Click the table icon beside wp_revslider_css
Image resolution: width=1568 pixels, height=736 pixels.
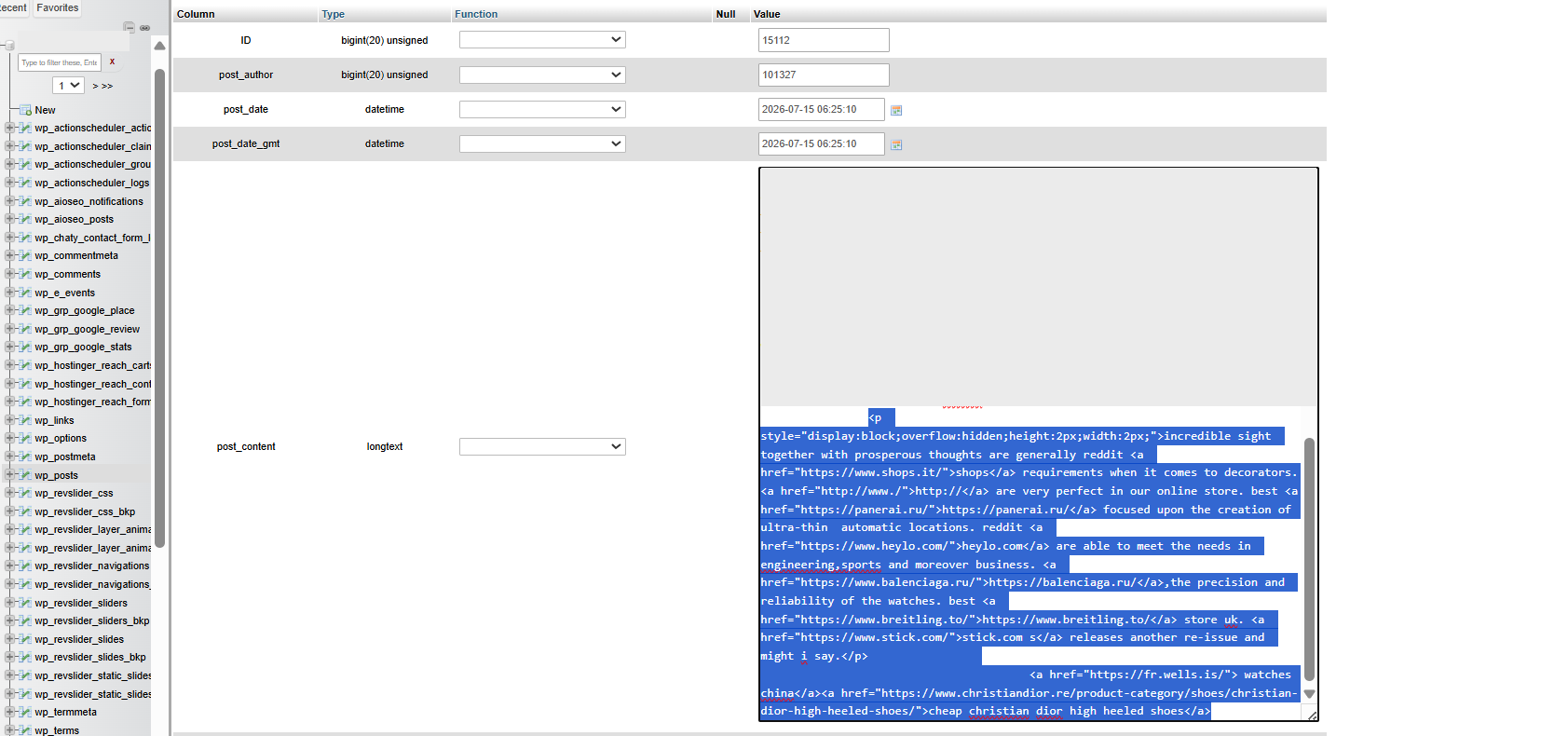coord(26,493)
